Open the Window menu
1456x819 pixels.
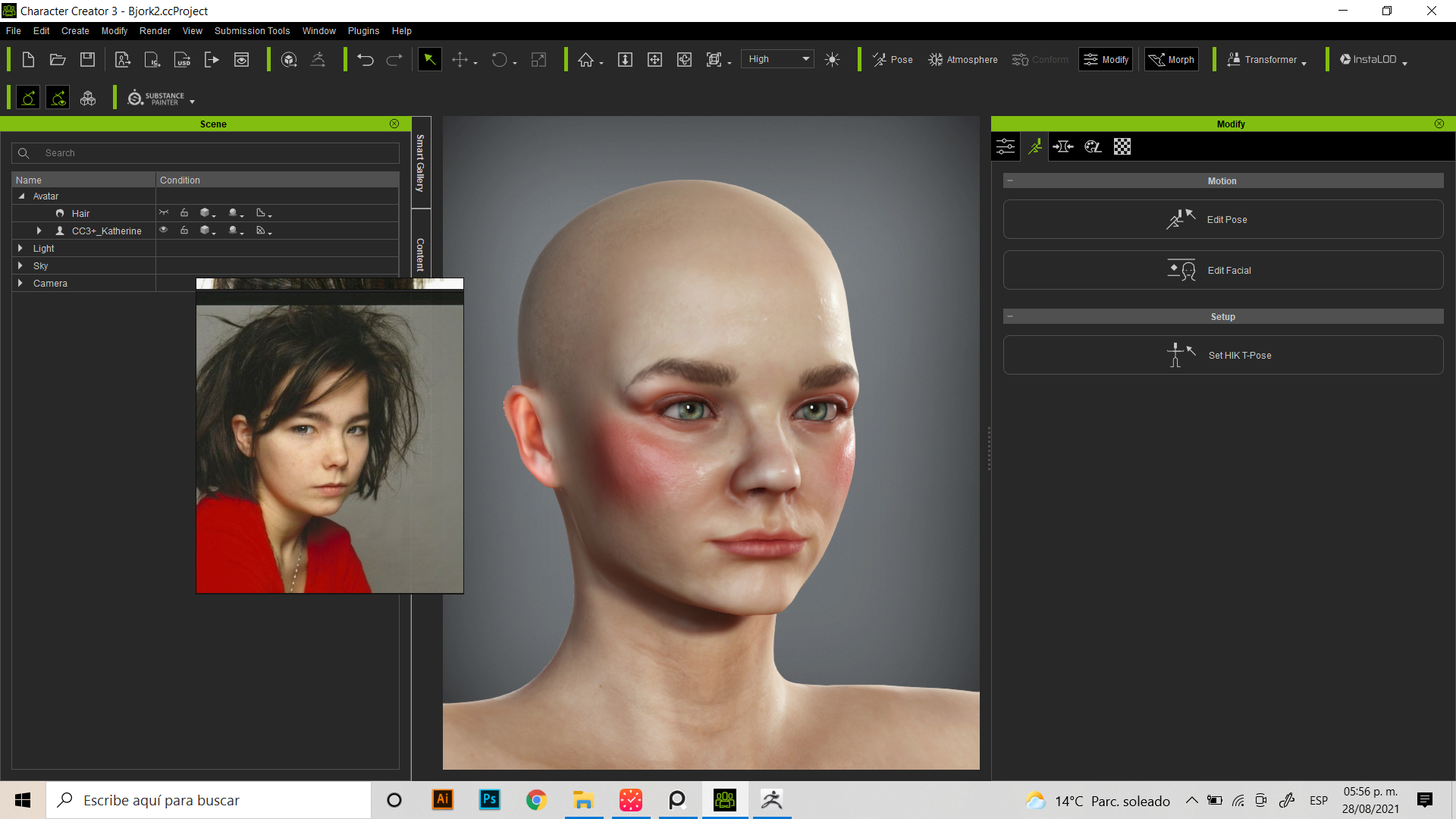pyautogui.click(x=318, y=31)
